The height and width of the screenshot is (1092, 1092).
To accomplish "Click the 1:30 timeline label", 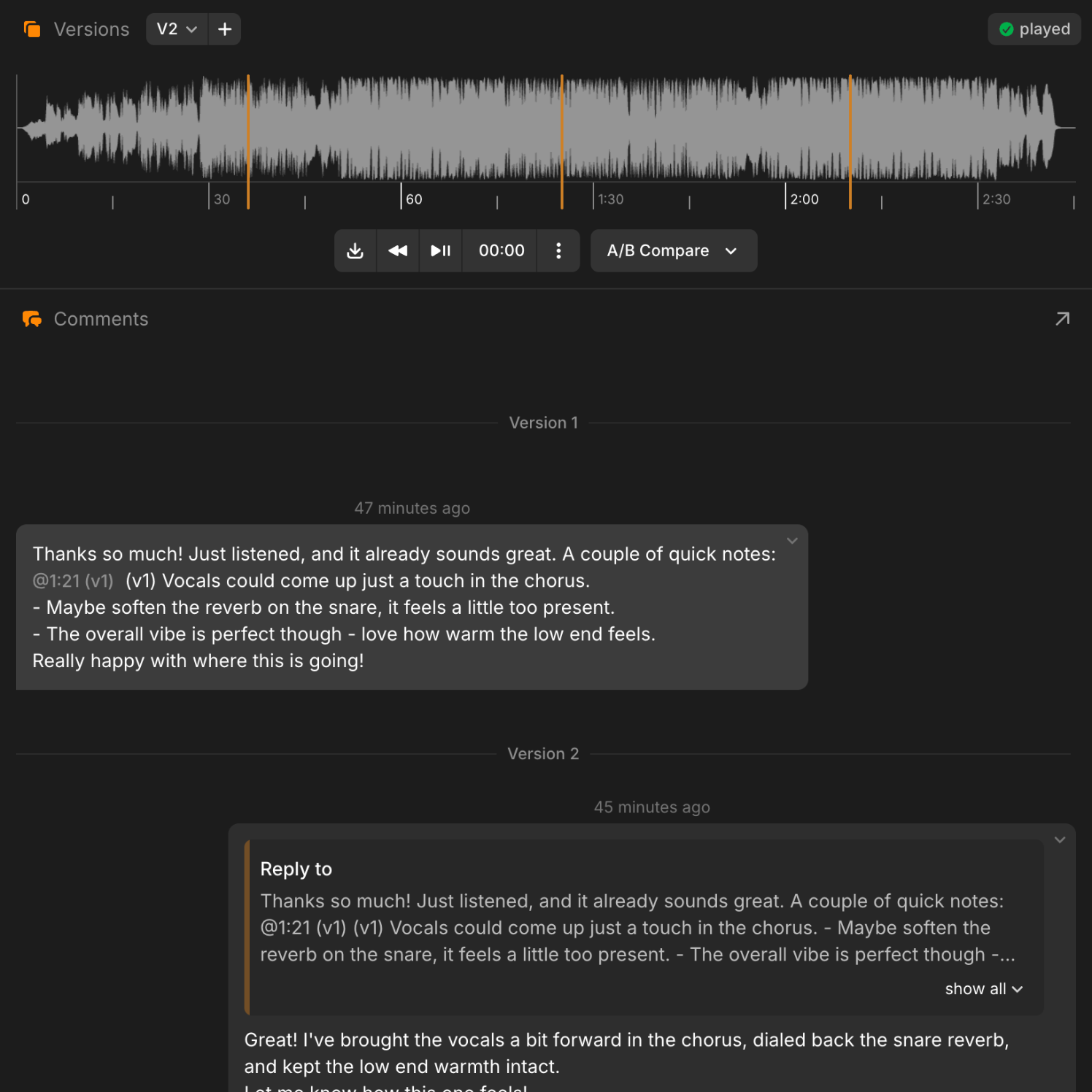I will coord(611,199).
